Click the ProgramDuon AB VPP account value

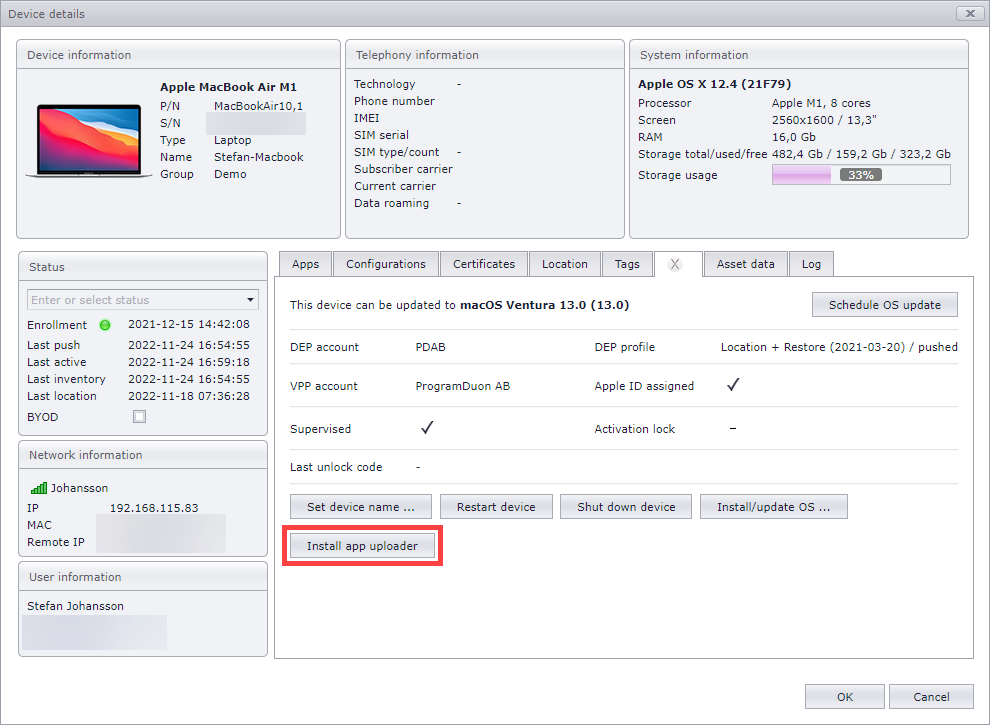tap(463, 386)
